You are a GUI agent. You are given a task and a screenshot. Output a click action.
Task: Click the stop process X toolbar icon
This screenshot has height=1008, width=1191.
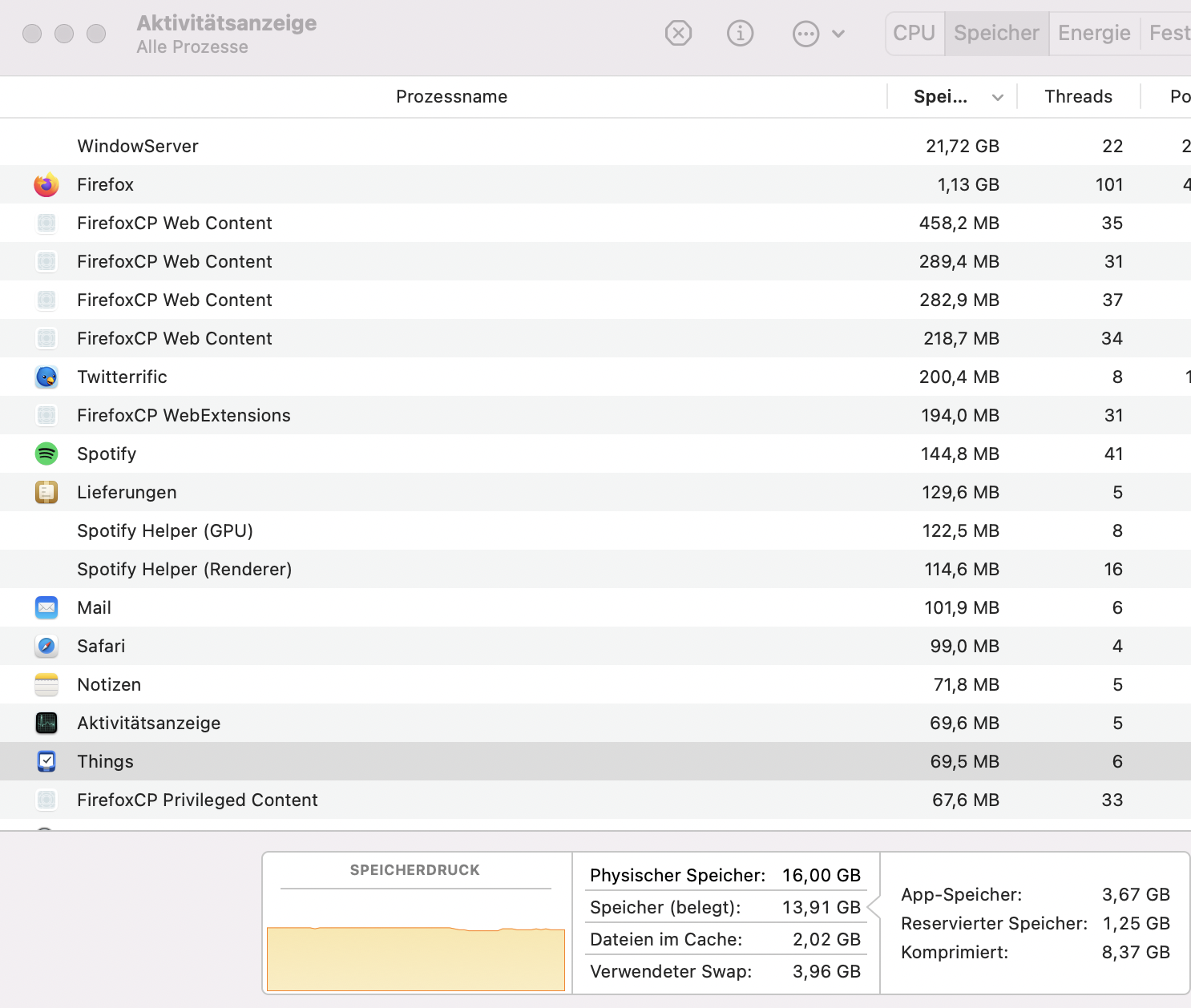point(678,33)
